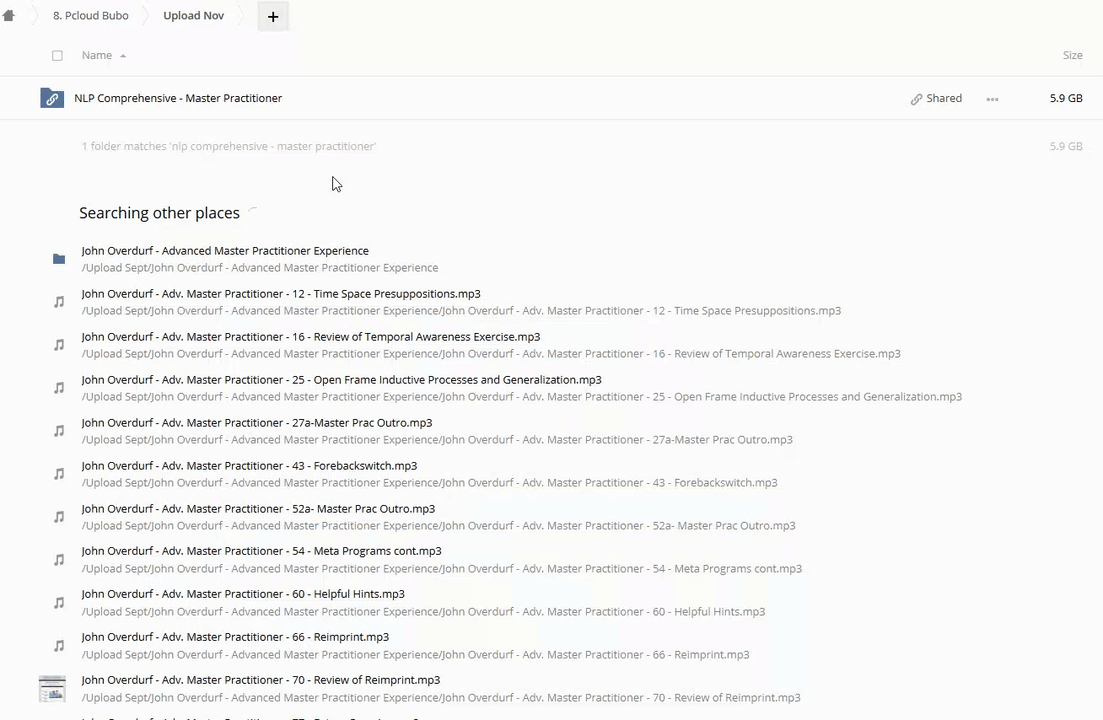Image resolution: width=1103 pixels, height=720 pixels.
Task: Click the plus button to add new
Action: pyautogui.click(x=272, y=16)
